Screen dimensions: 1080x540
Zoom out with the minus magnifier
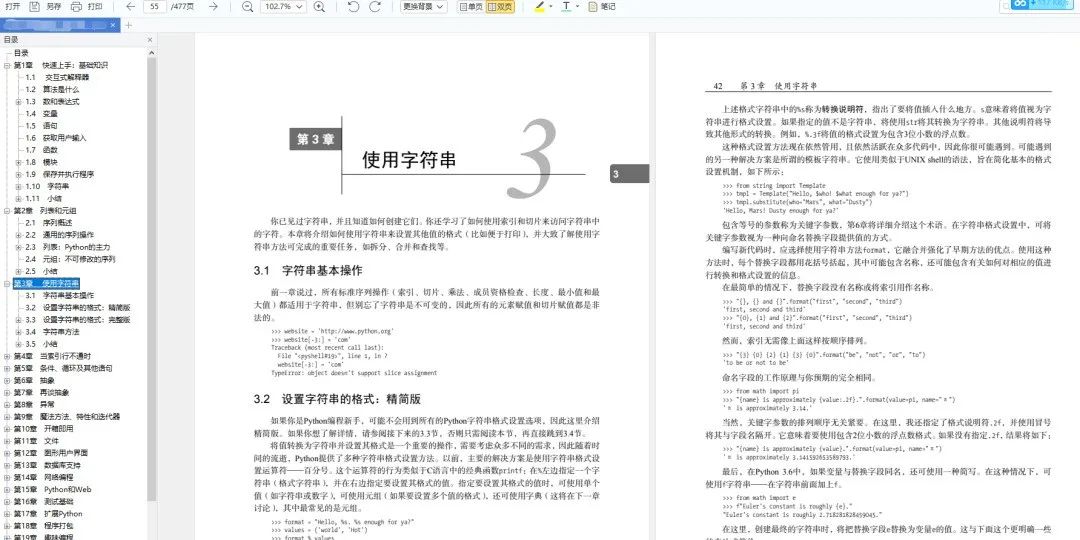click(248, 6)
